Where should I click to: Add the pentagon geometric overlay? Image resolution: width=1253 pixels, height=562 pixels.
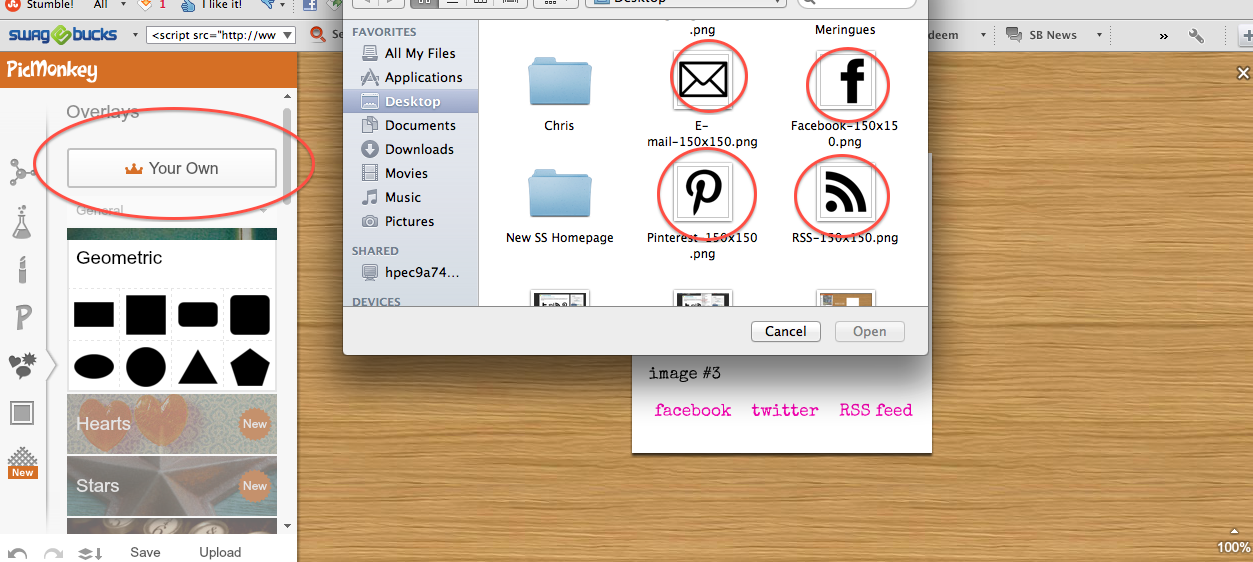click(250, 367)
